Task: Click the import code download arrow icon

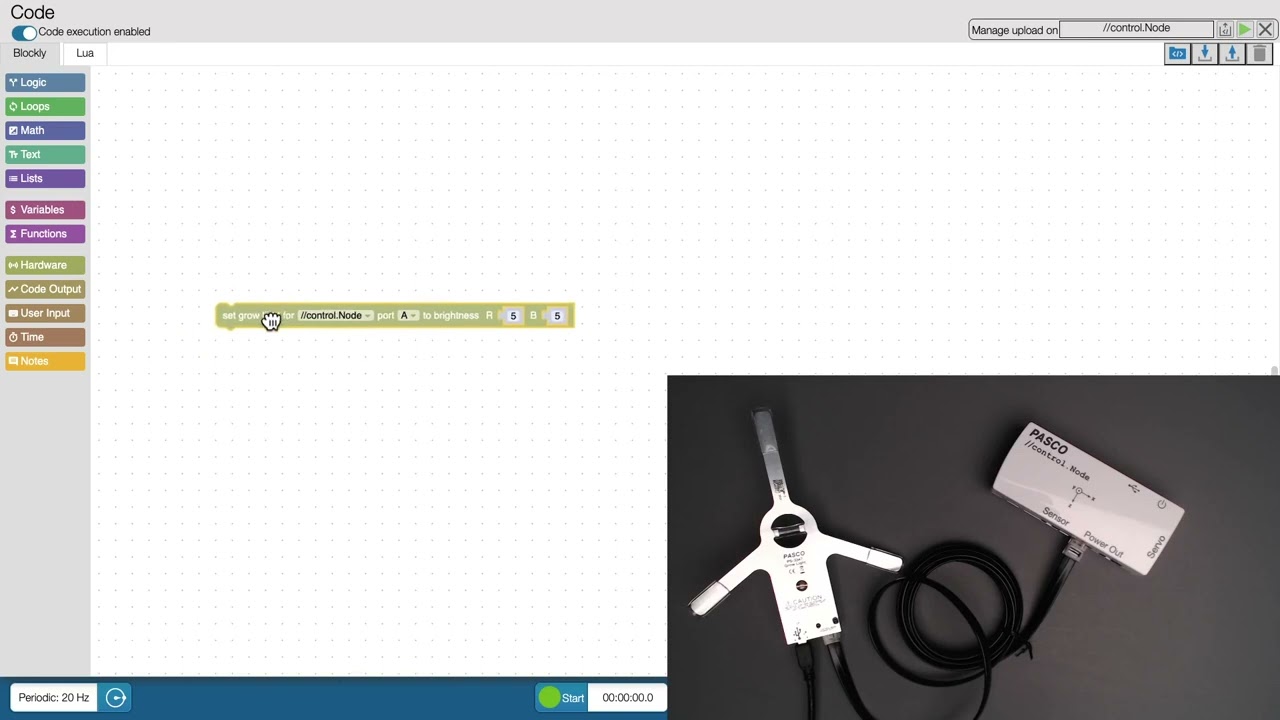Action: pos(1205,54)
